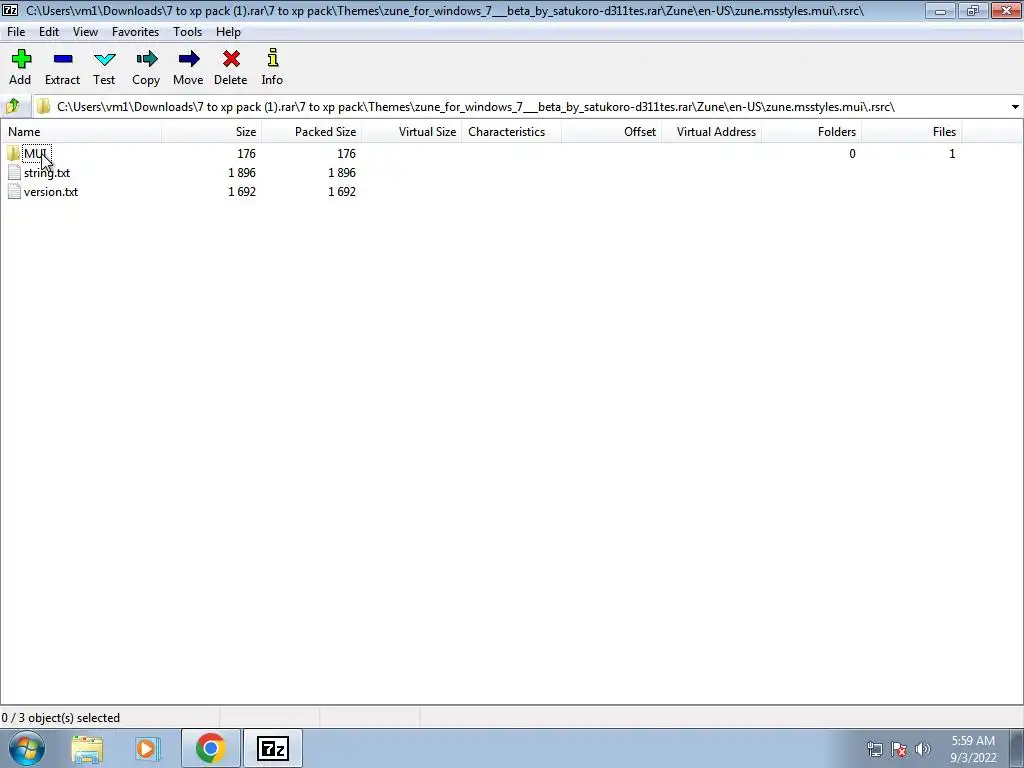
Task: Minimize the 7-Zip window
Action: pos(940,10)
